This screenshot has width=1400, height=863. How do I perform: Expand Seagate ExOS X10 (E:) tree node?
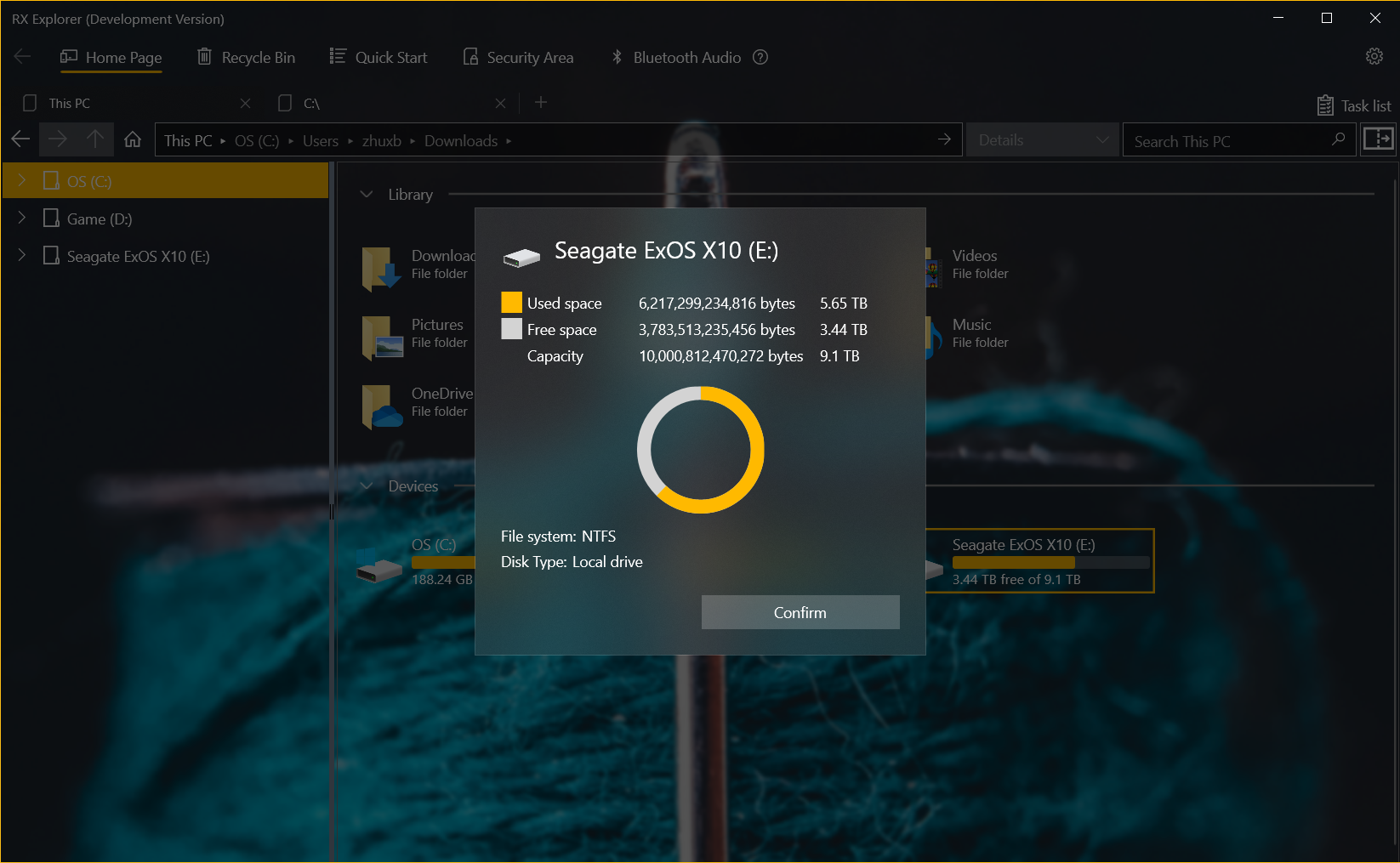(x=22, y=256)
